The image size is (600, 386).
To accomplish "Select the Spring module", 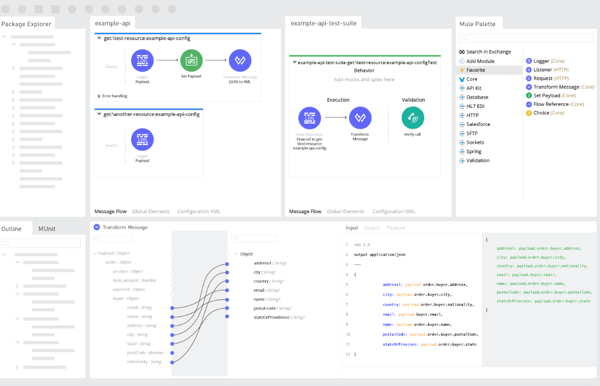I will point(470,151).
